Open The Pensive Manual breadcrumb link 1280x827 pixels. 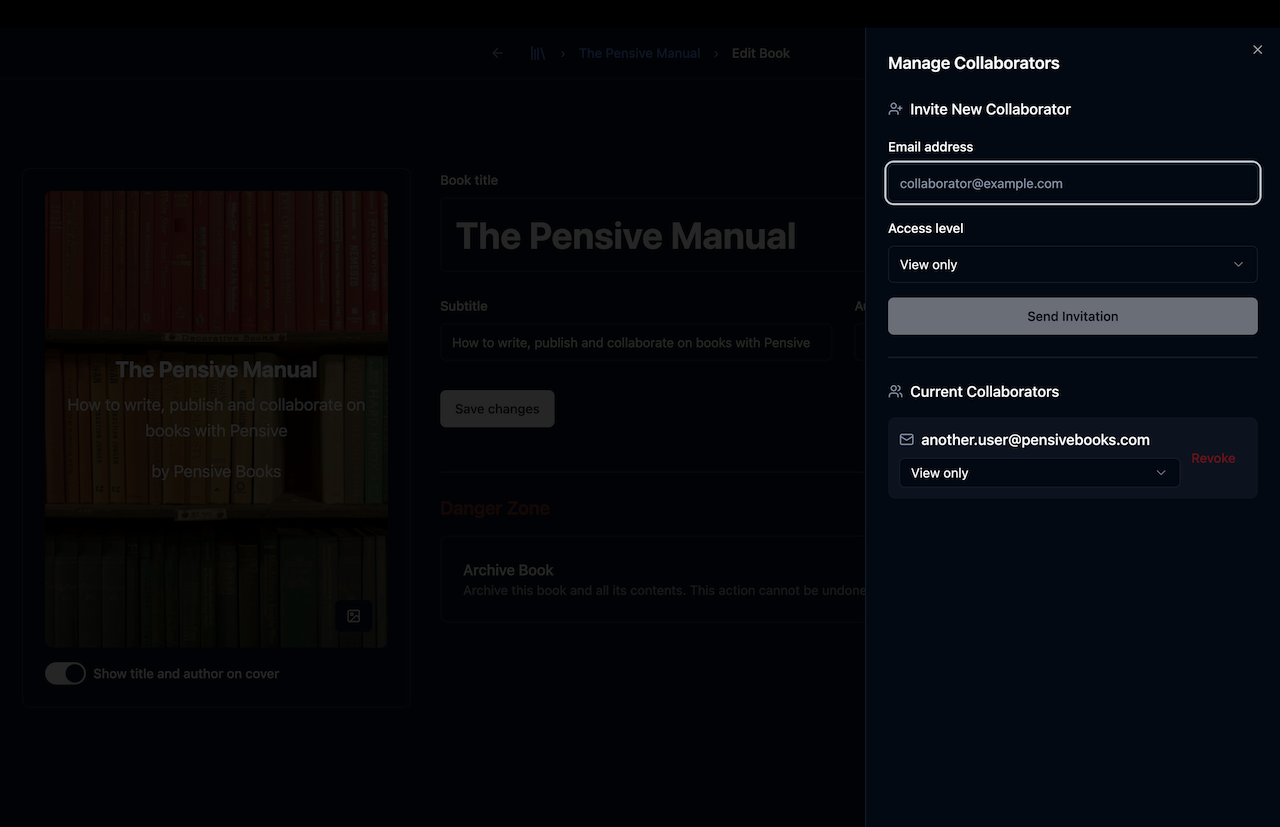click(x=639, y=53)
